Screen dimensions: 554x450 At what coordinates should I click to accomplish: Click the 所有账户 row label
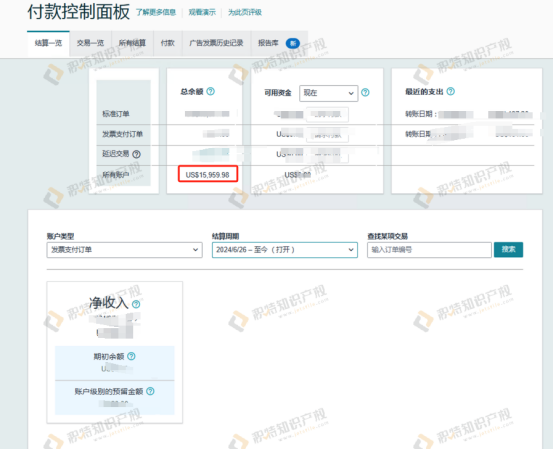[116, 174]
